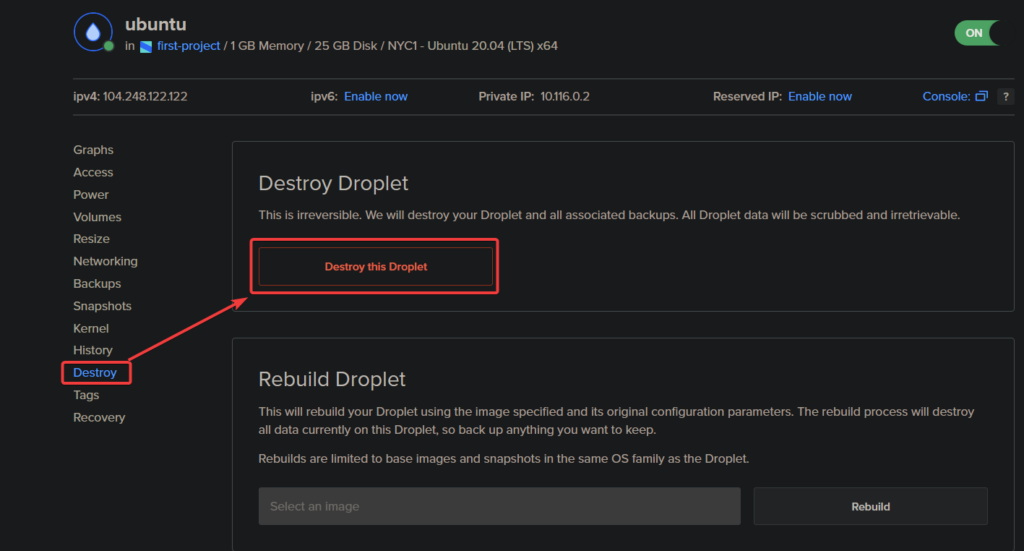Open the first-project link
The height and width of the screenshot is (551, 1024).
[x=188, y=46]
